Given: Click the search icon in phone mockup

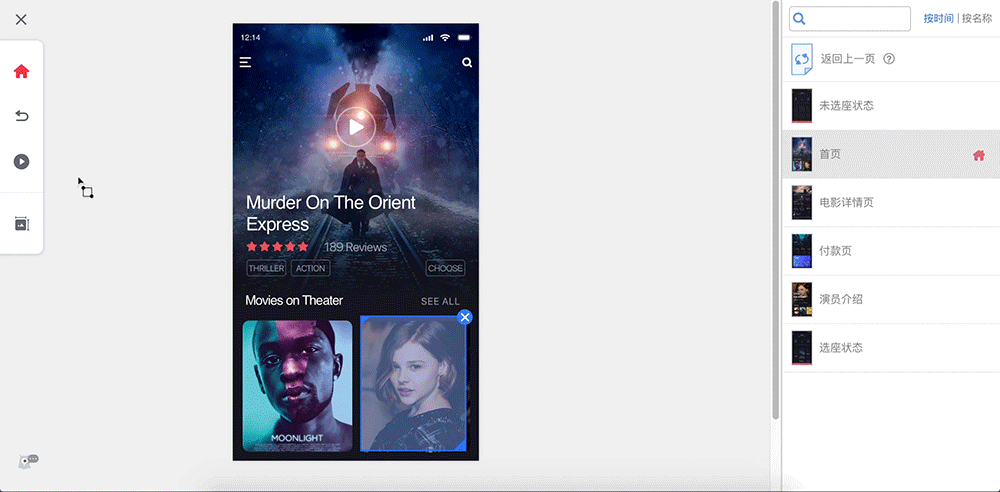Looking at the screenshot, I should click(467, 63).
